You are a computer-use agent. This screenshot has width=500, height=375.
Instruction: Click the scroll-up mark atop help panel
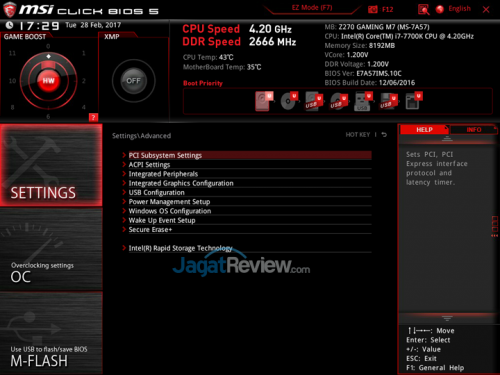(447, 139)
